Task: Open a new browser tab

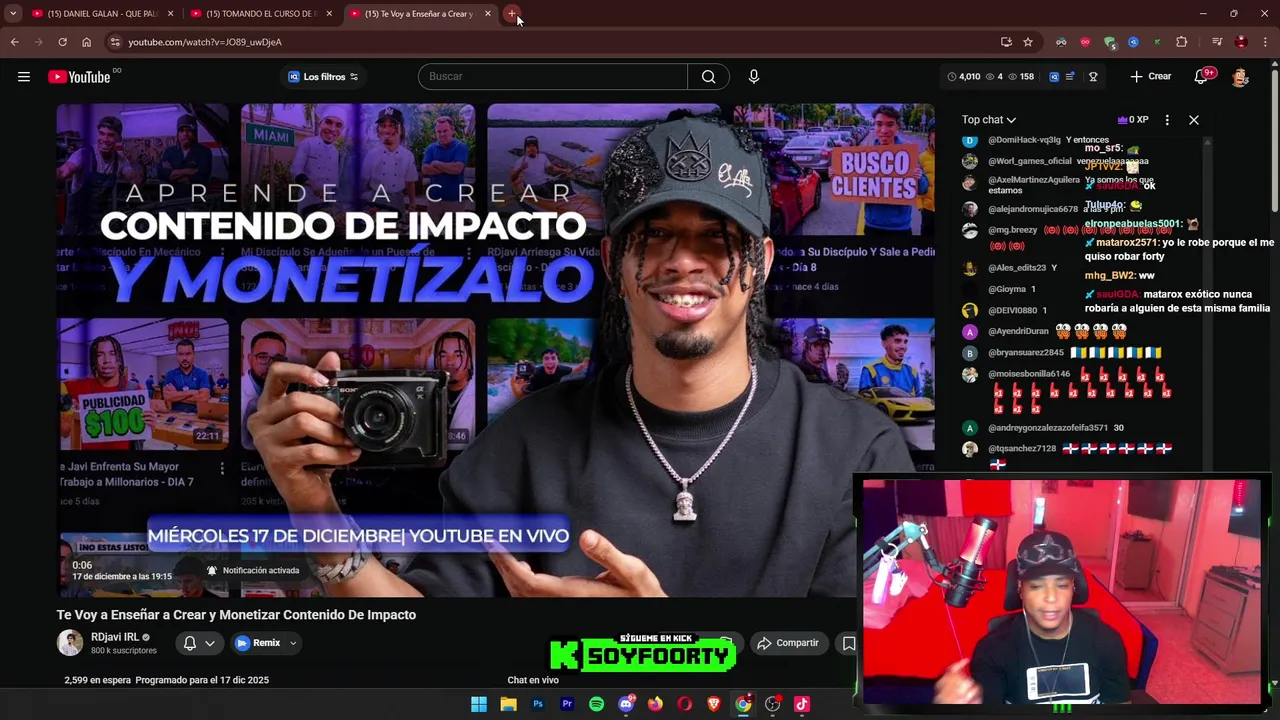Action: coord(511,14)
